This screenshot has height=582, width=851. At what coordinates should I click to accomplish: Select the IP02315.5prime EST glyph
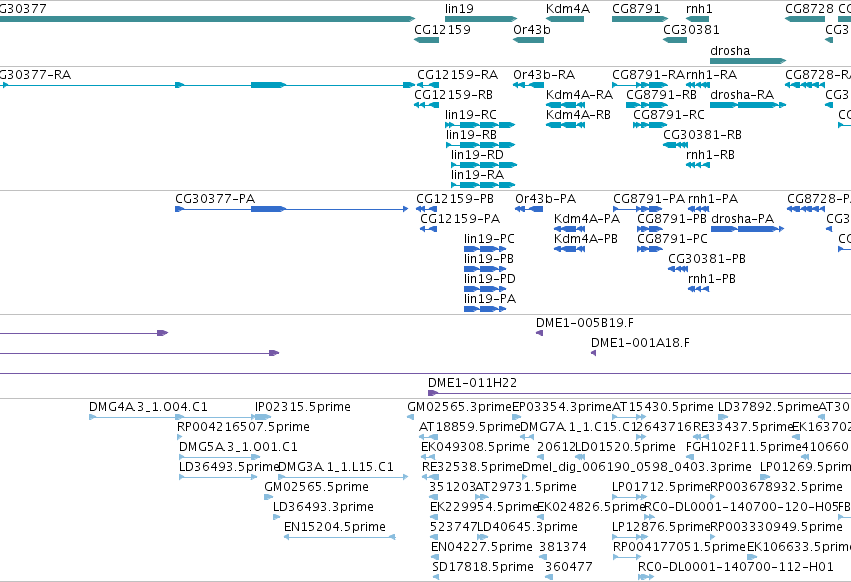click(x=263, y=417)
